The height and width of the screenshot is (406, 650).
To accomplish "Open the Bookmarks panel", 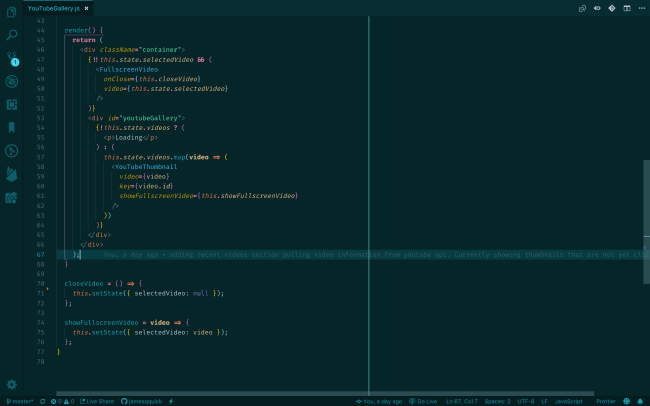I will [12, 127].
